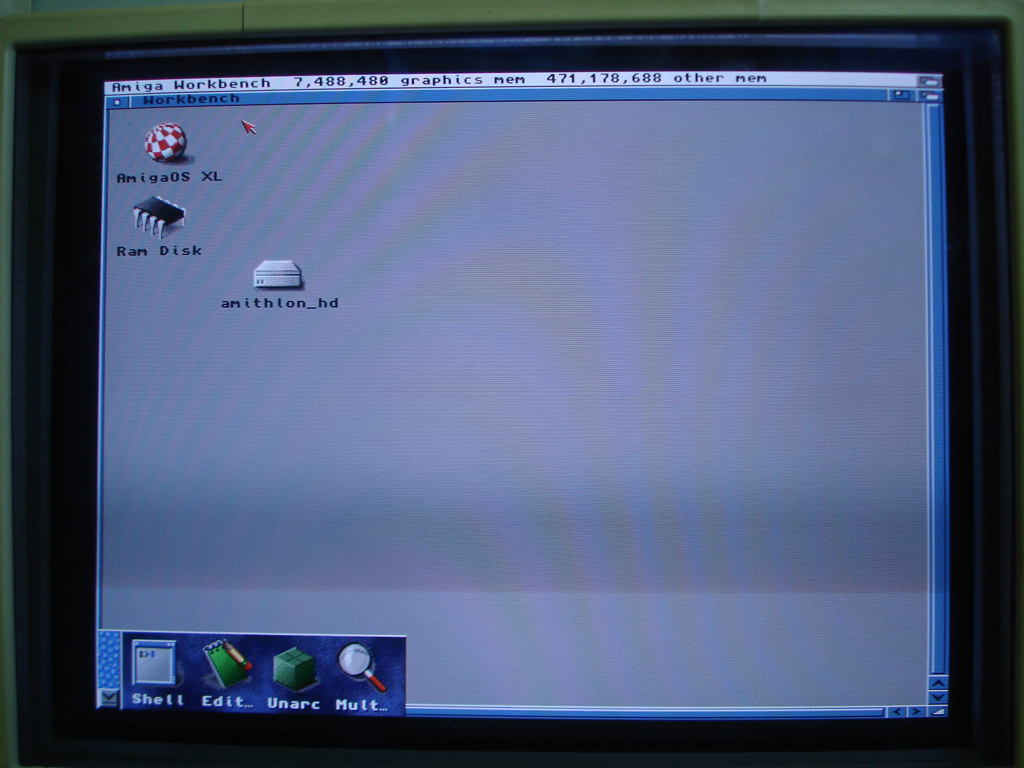Image resolution: width=1024 pixels, height=768 pixels.
Task: Open the Unarc green box icon
Action: pos(294,669)
